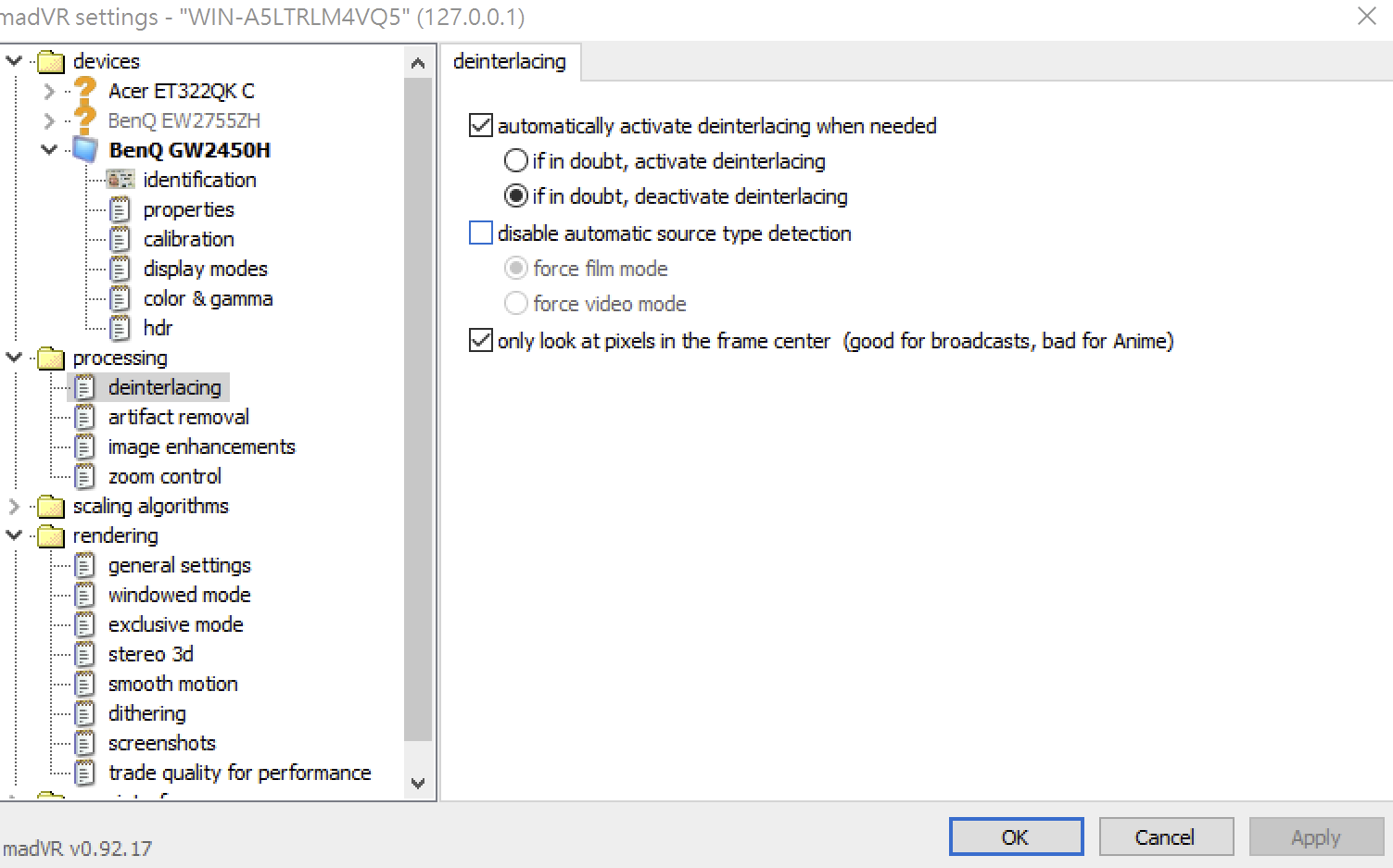Open 'zoom control' settings label
This screenshot has height=868, width=1393.
165,476
